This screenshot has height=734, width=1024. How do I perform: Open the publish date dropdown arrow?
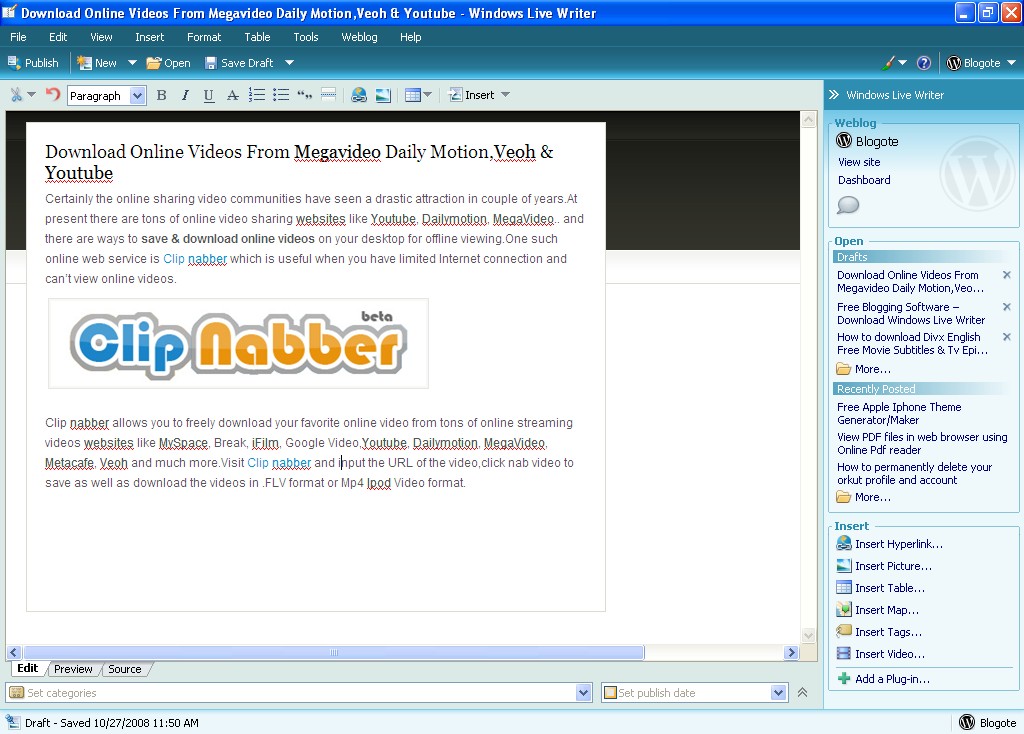pos(778,693)
